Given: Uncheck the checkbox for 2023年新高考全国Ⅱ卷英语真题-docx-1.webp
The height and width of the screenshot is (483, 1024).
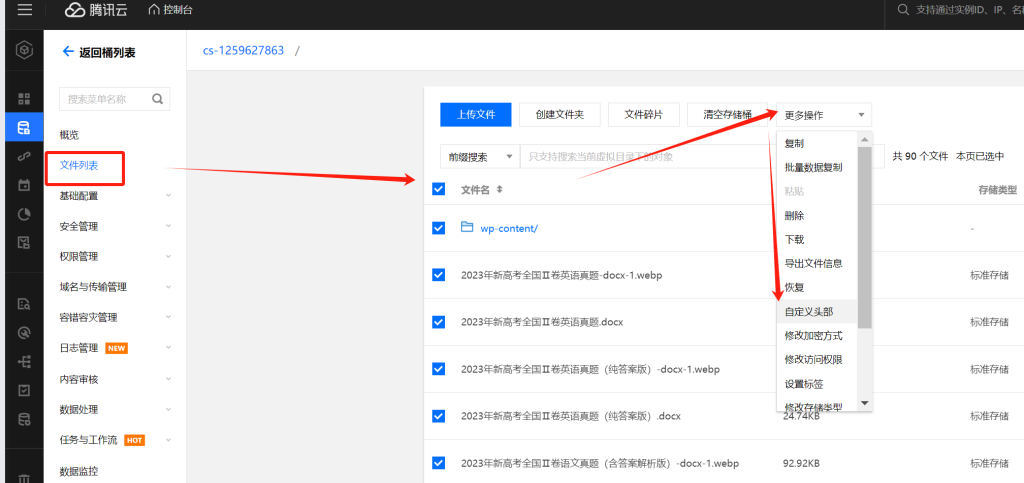Looking at the screenshot, I should click(x=439, y=275).
